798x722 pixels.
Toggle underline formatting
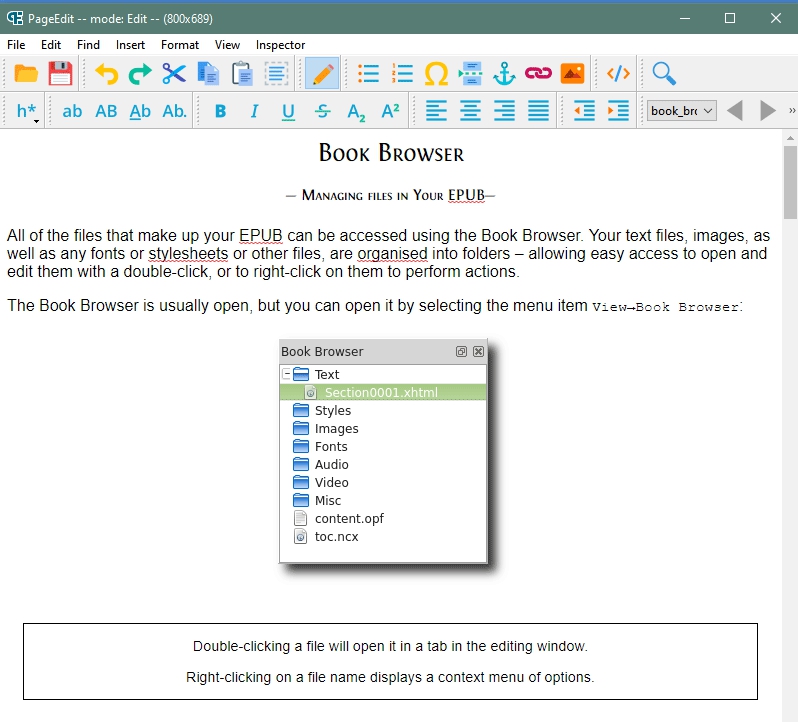coord(288,111)
